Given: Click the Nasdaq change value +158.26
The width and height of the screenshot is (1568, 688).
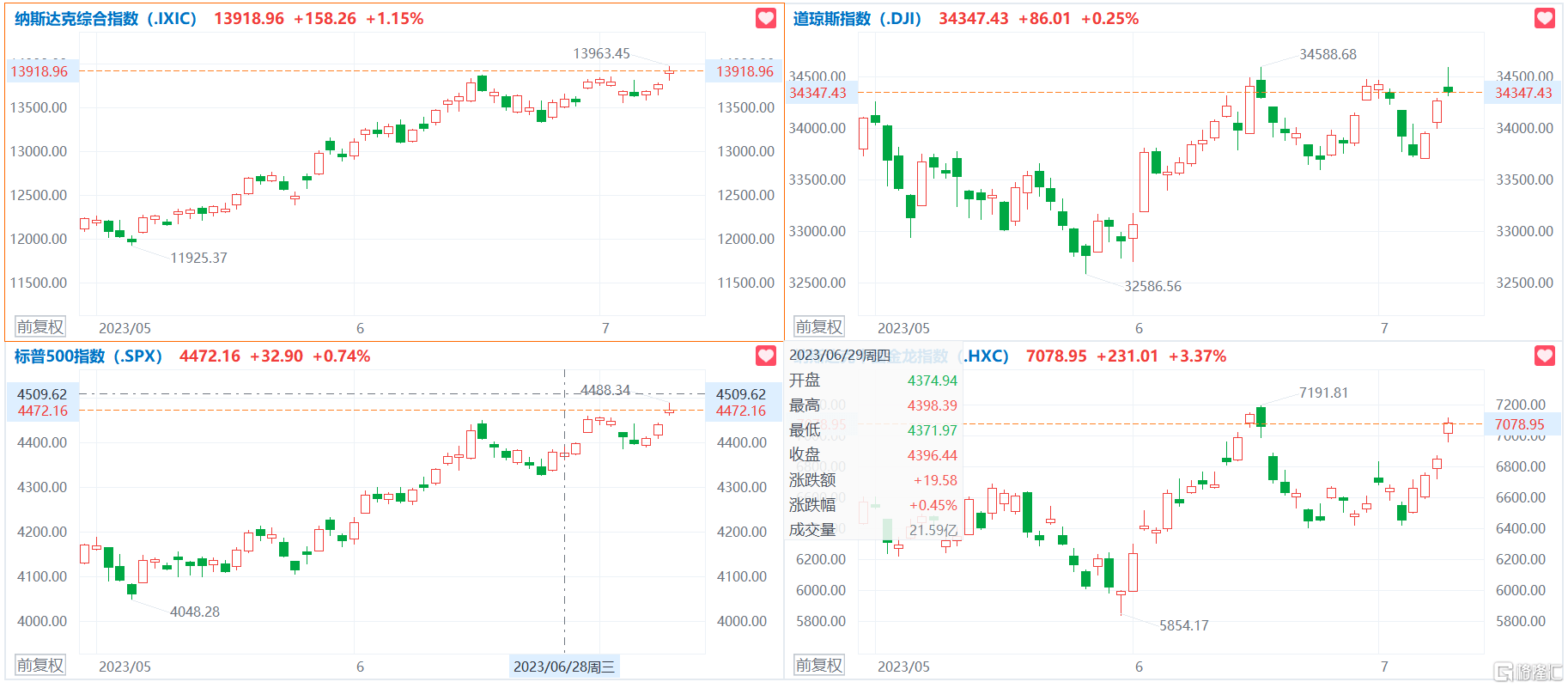Looking at the screenshot, I should [x=325, y=19].
